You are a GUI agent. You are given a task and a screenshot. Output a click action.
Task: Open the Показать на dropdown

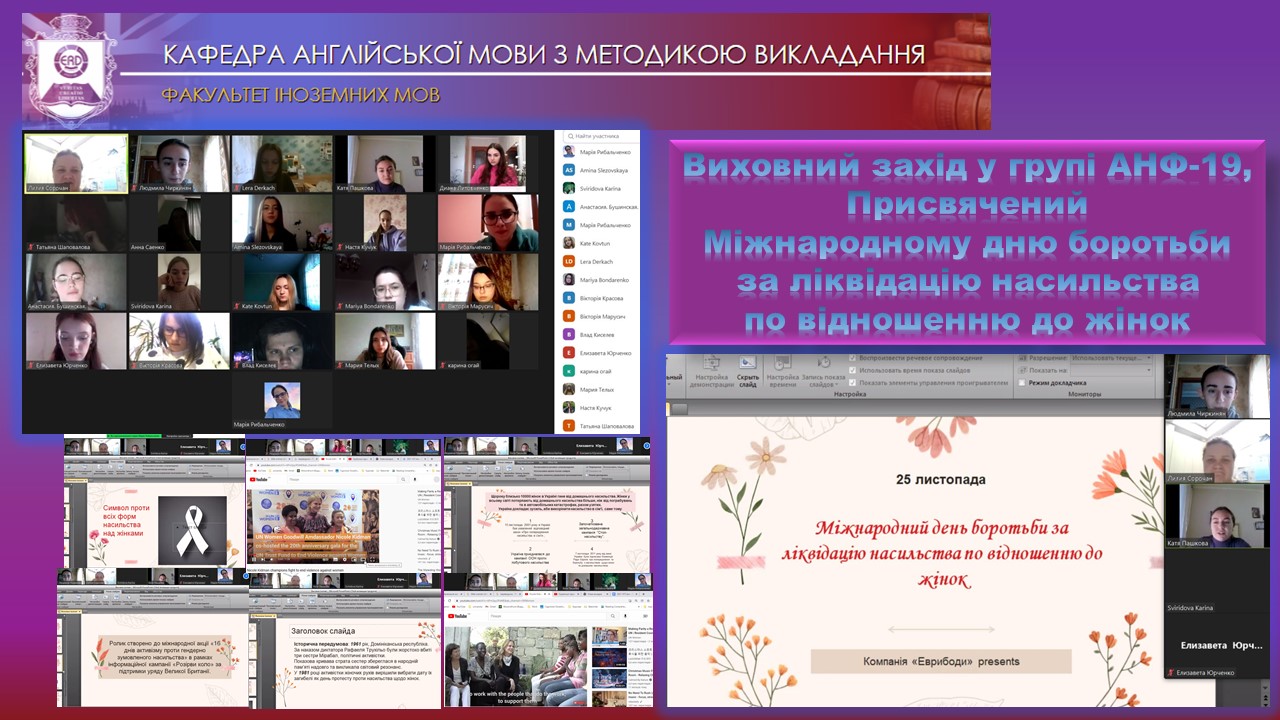point(1109,369)
